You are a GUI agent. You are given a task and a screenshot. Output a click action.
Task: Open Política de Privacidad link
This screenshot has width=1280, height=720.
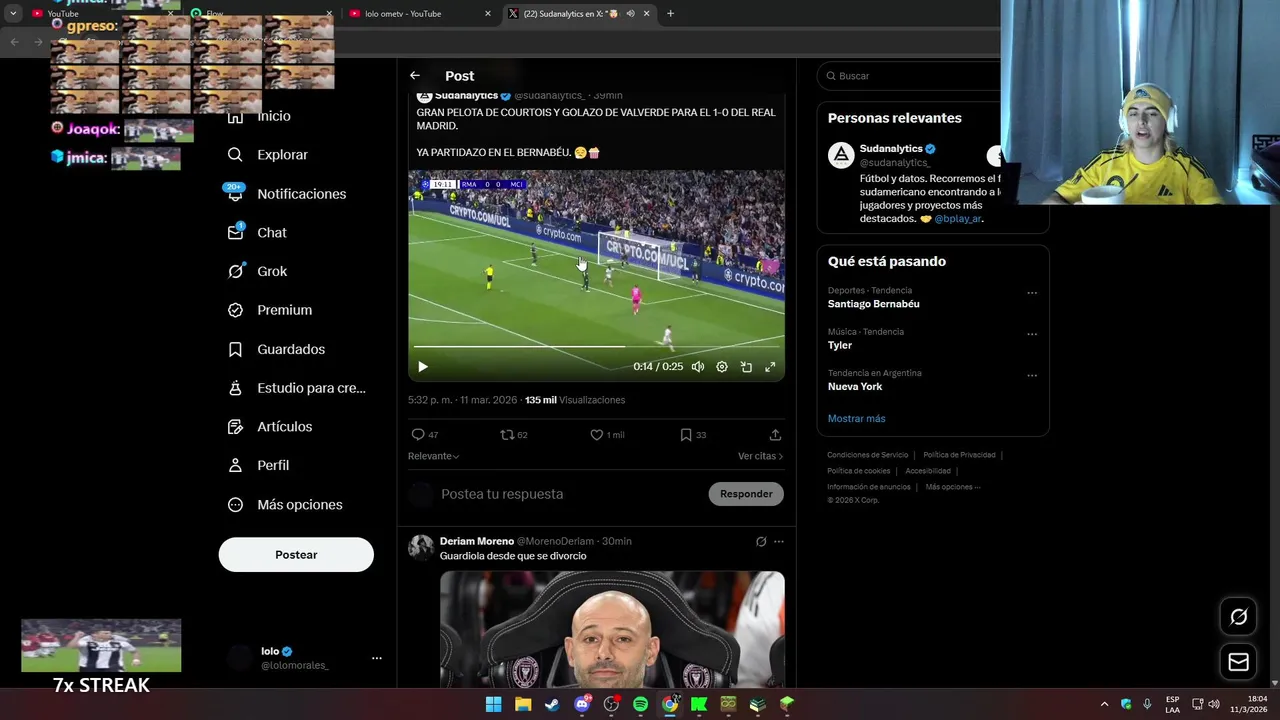click(x=959, y=455)
